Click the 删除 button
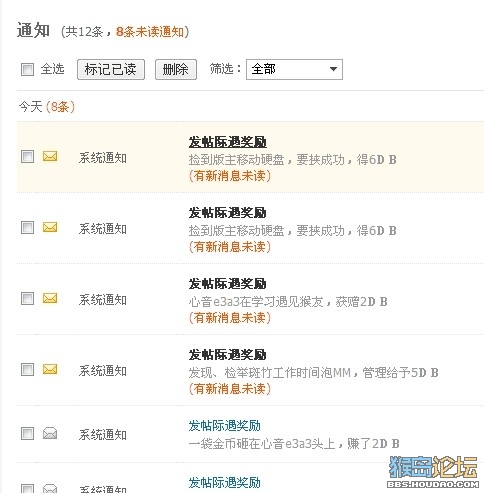484x493 pixels. pyautogui.click(x=176, y=69)
